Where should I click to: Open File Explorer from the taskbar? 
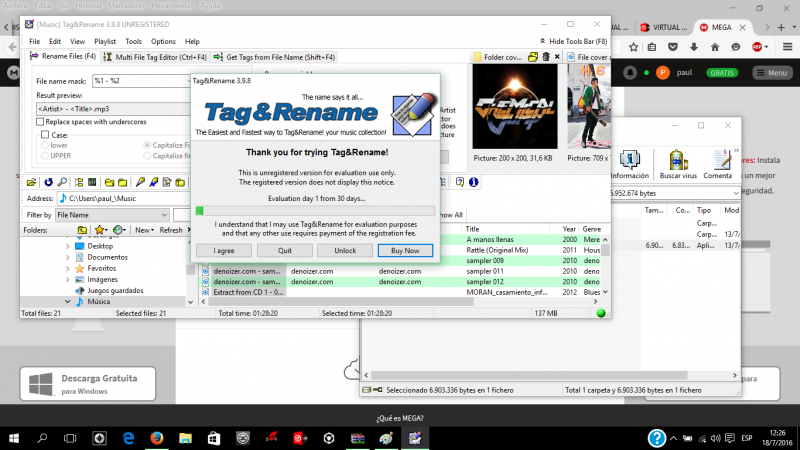185,438
